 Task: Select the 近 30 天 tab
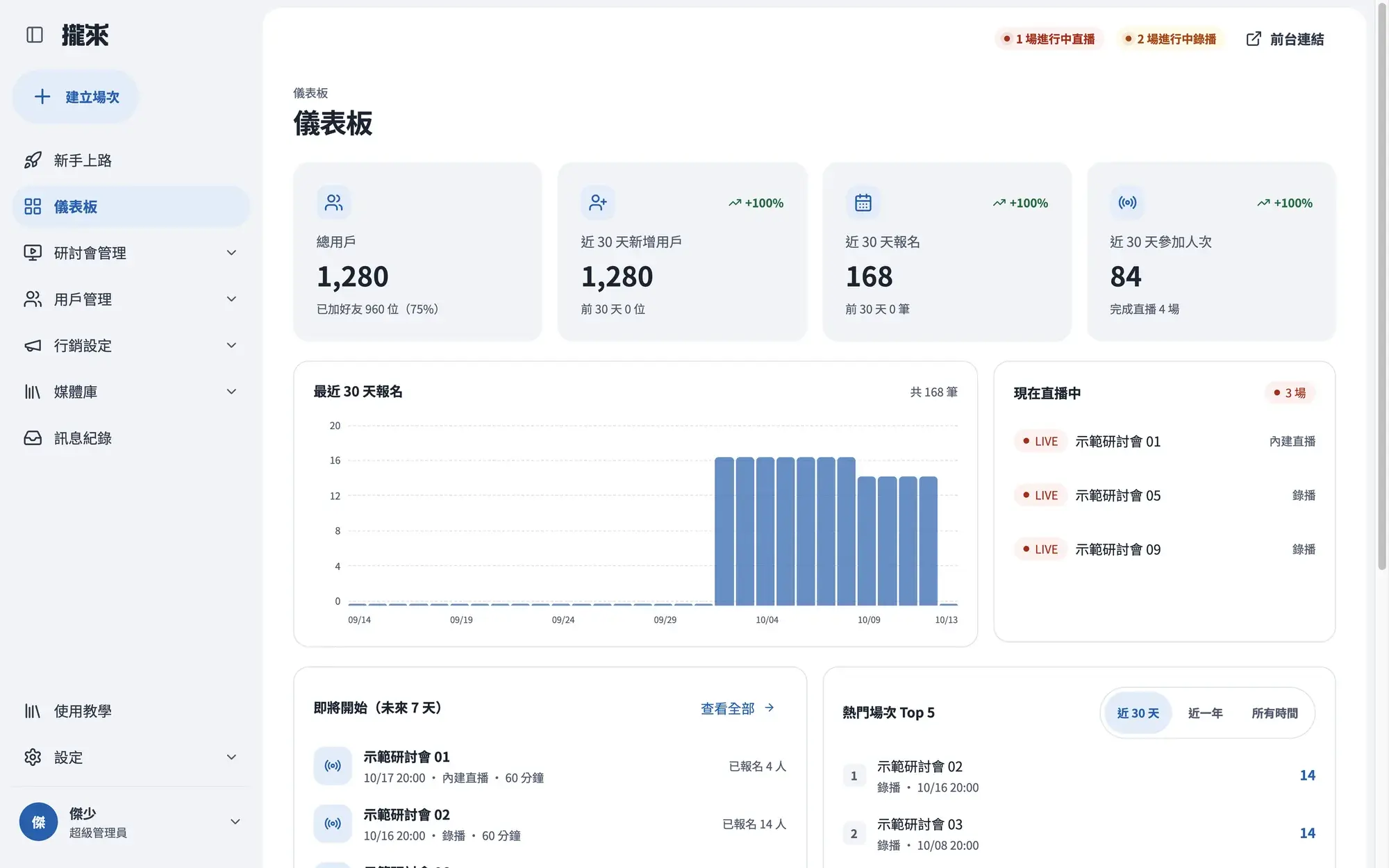coord(1138,713)
